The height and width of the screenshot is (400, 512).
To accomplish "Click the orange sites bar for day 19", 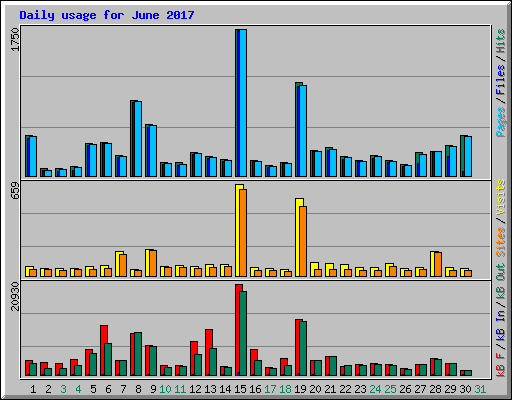I will (303, 241).
